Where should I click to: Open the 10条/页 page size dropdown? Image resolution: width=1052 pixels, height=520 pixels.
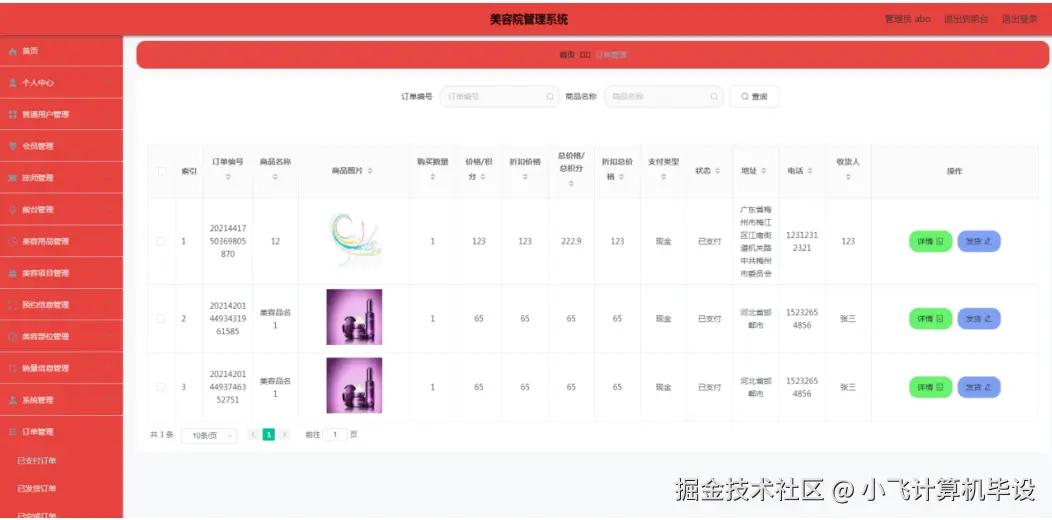coord(209,435)
